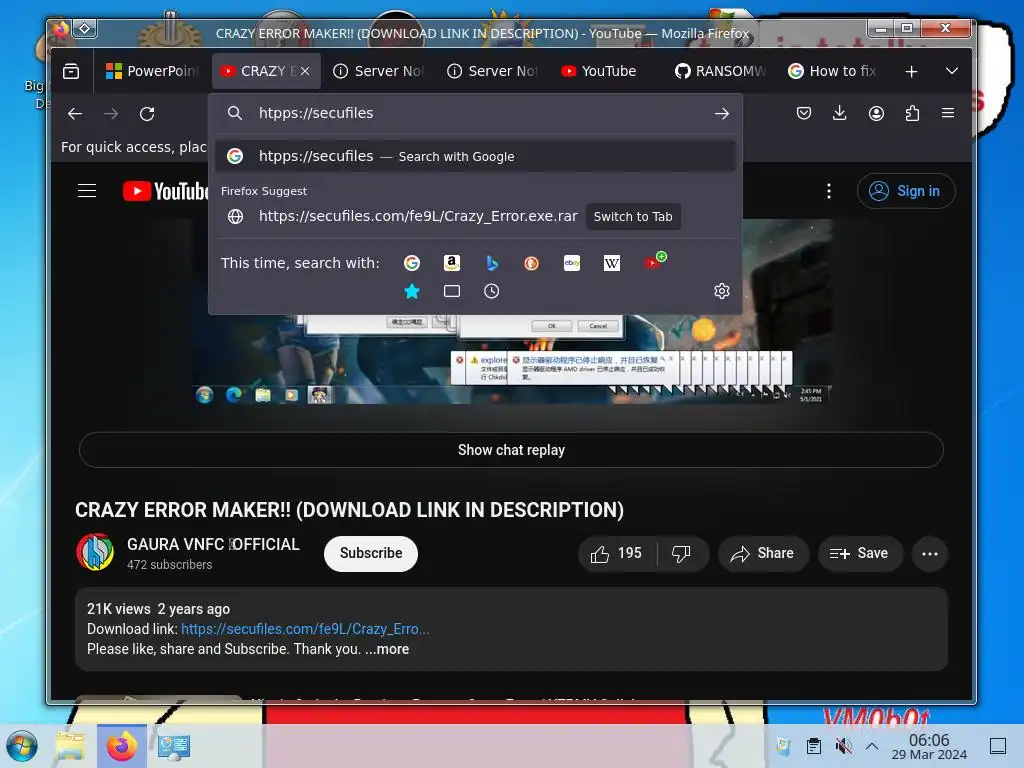The width and height of the screenshot is (1024, 768).
Task: Open search settings gear in dropdown
Action: (722, 291)
